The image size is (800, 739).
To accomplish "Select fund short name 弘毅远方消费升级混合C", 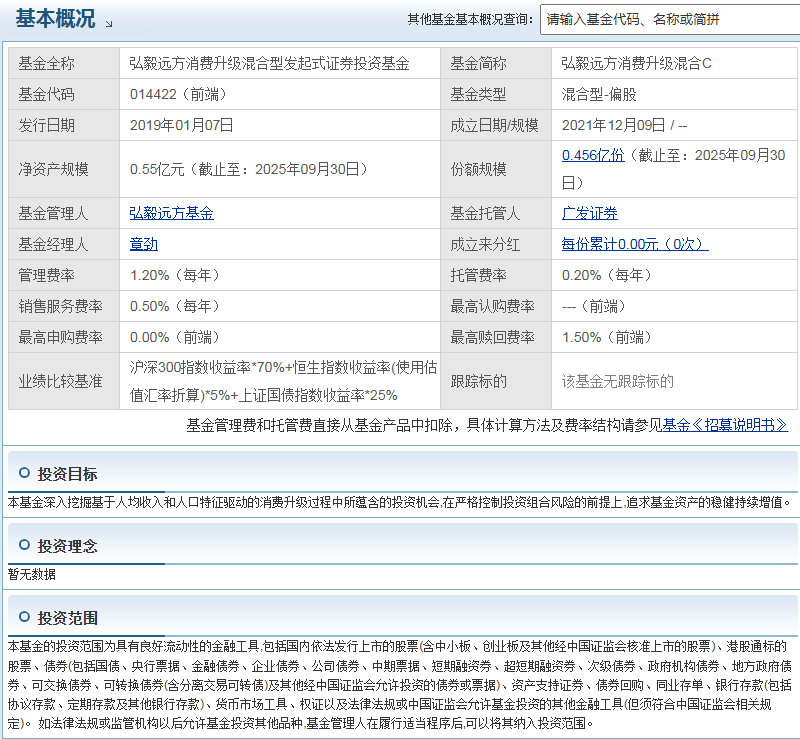I will (637, 63).
